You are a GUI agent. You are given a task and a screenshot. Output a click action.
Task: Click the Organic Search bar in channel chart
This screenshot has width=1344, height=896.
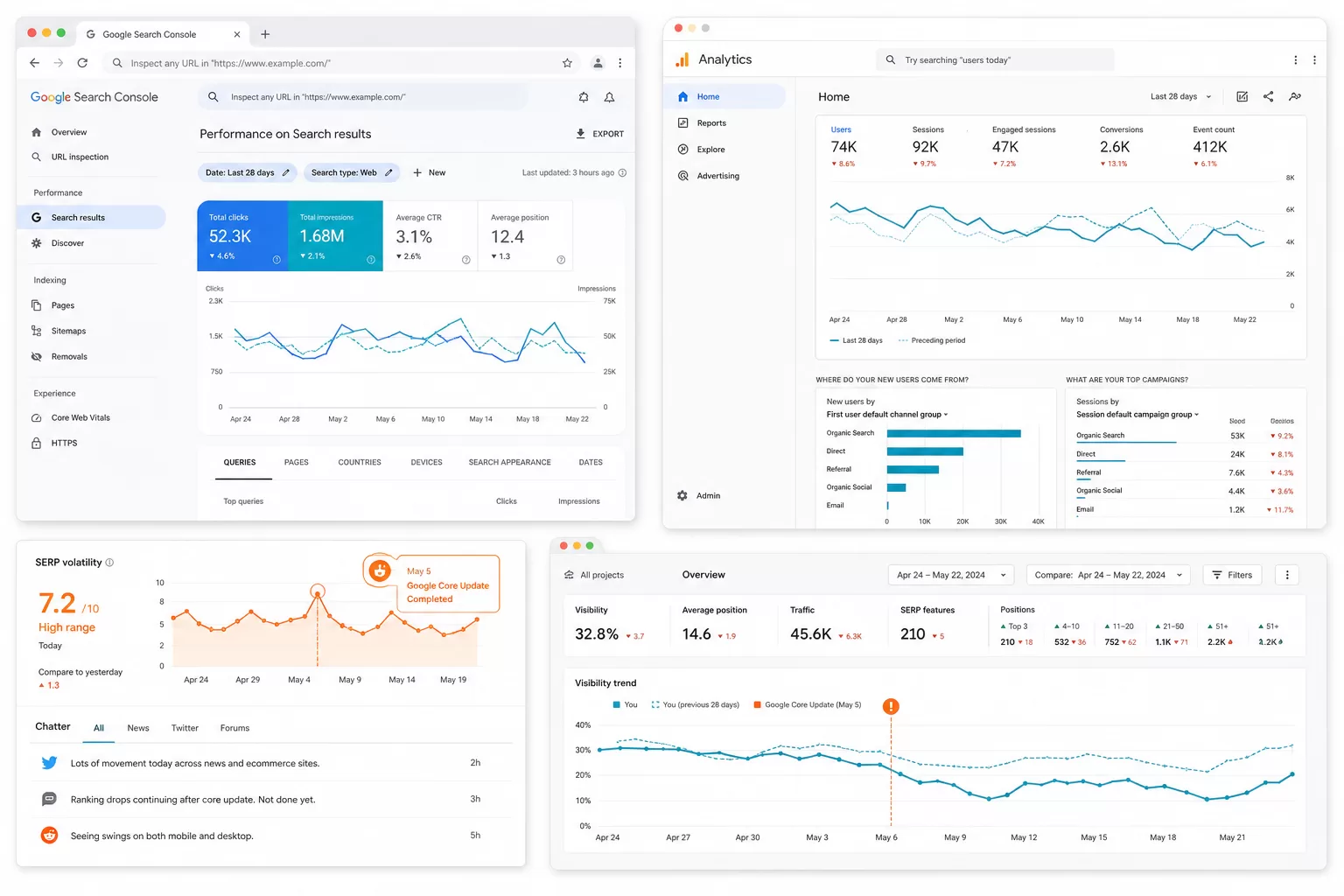tap(954, 433)
